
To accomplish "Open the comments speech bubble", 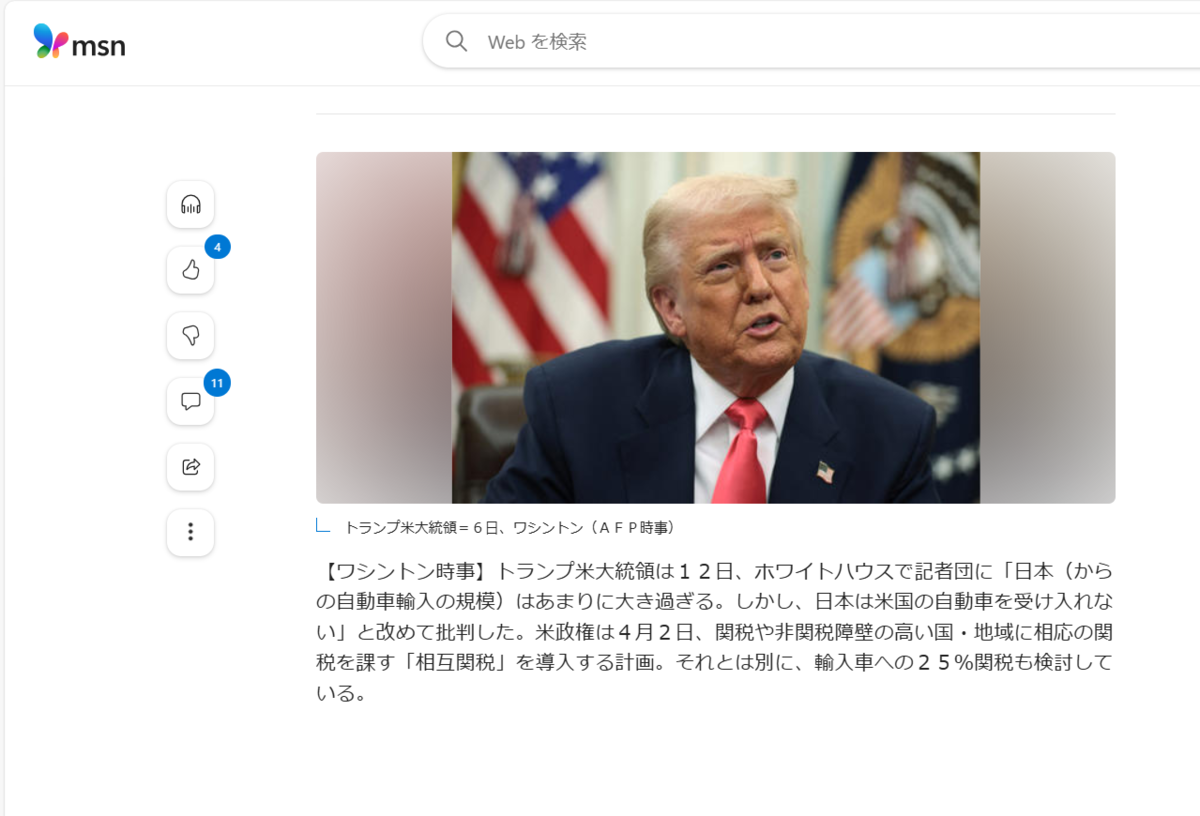I will [190, 401].
